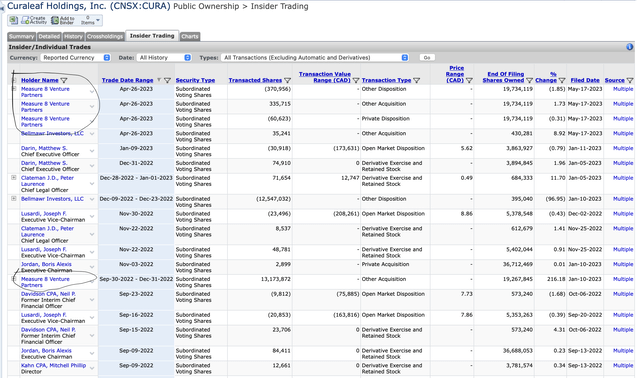Open chevron beside Darin Jan-09-2023 row
Viewport: 640px width, 378px height.
click(x=92, y=151)
